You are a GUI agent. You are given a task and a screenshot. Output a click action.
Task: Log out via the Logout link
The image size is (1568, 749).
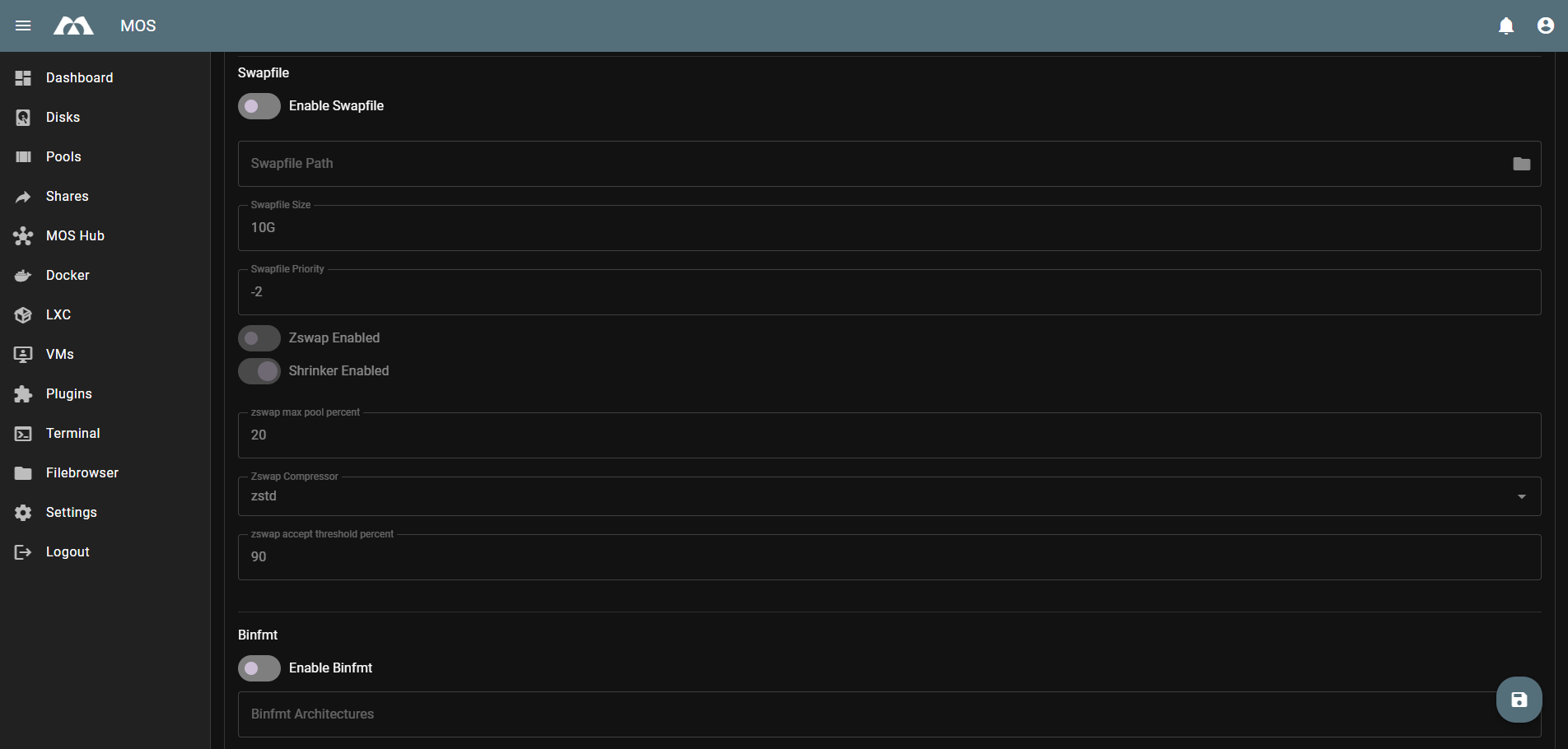tap(68, 552)
